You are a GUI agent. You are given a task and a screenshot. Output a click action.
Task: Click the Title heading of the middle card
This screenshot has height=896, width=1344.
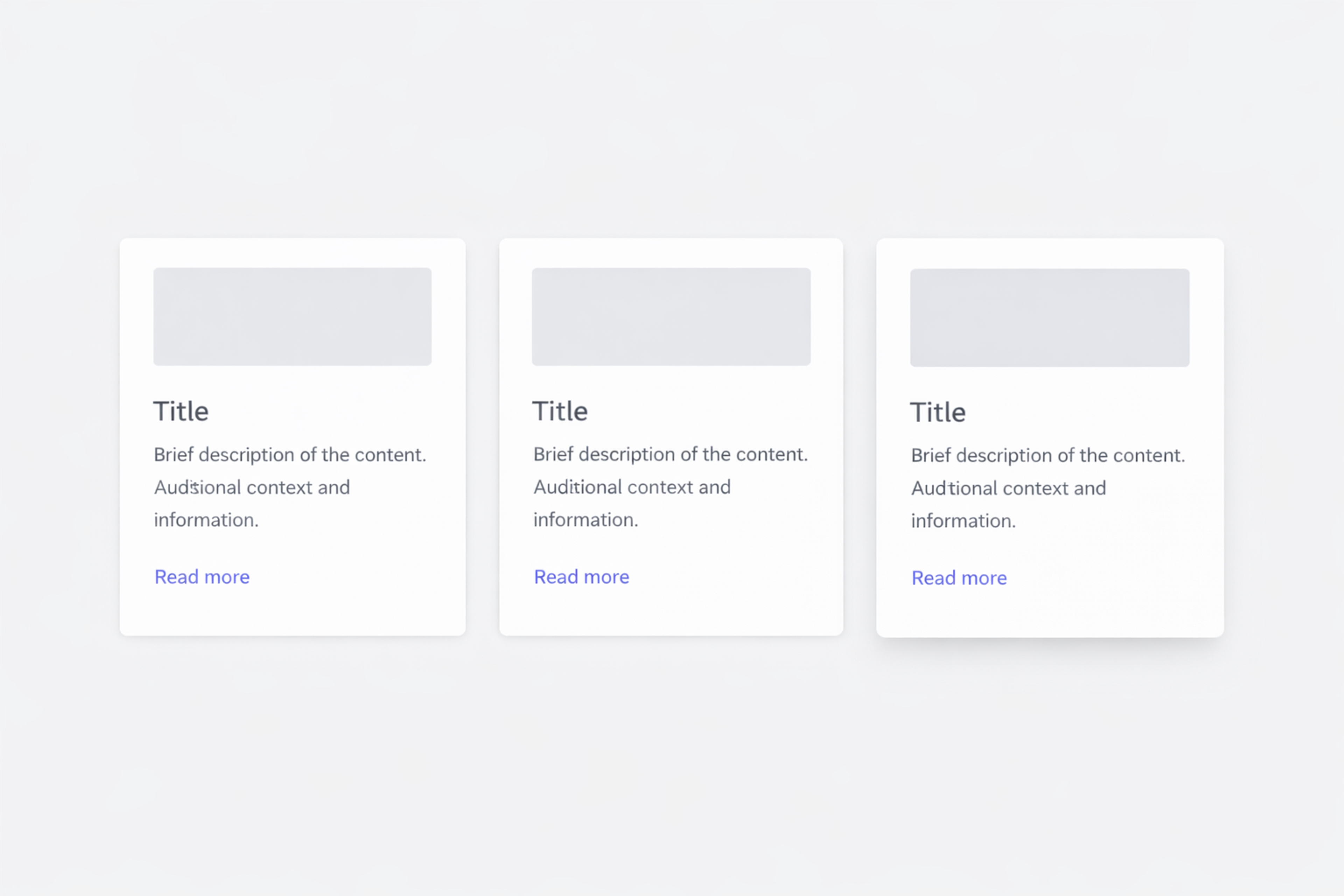(560, 411)
